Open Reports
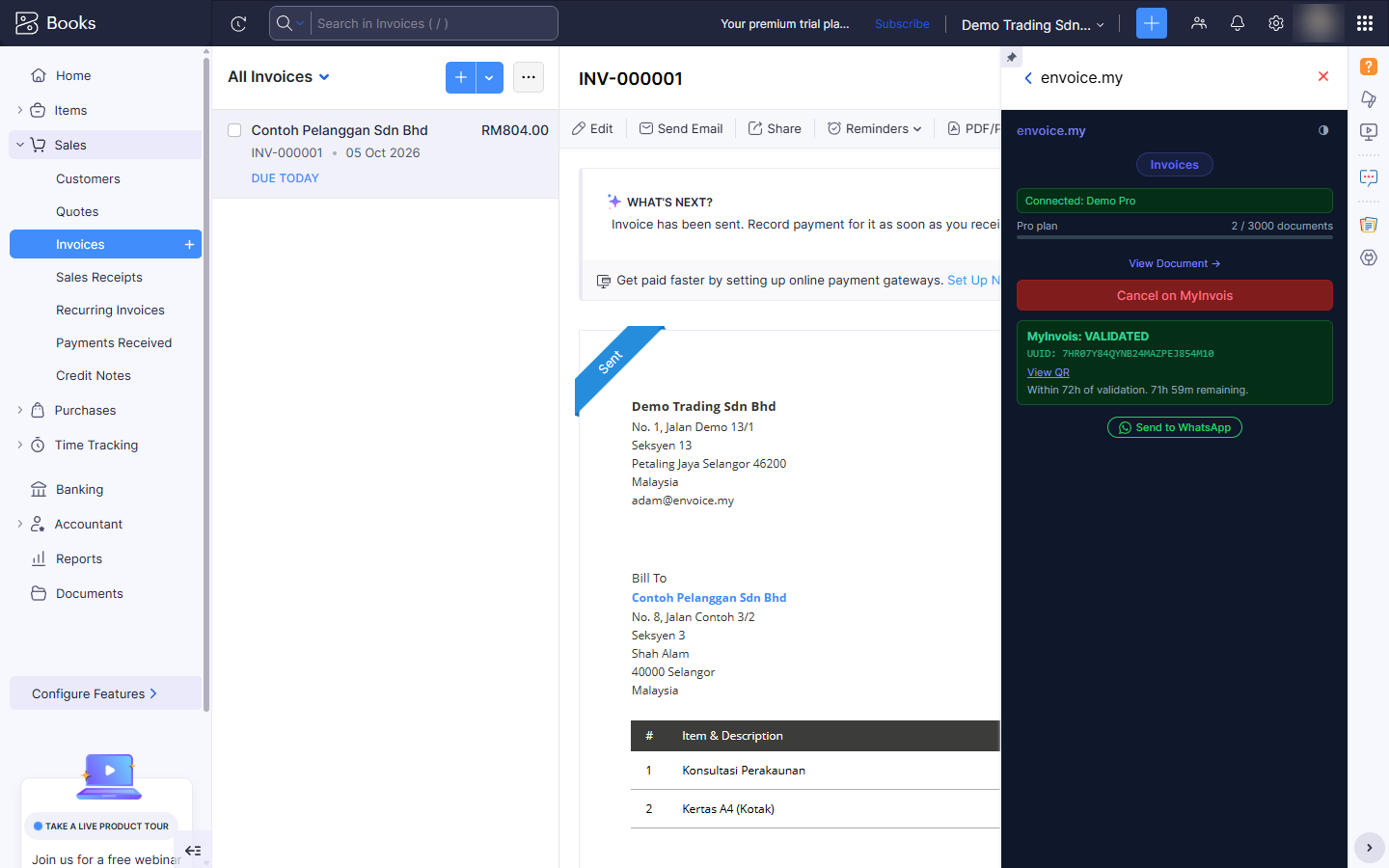This screenshot has height=868, width=1389. pos(79,559)
